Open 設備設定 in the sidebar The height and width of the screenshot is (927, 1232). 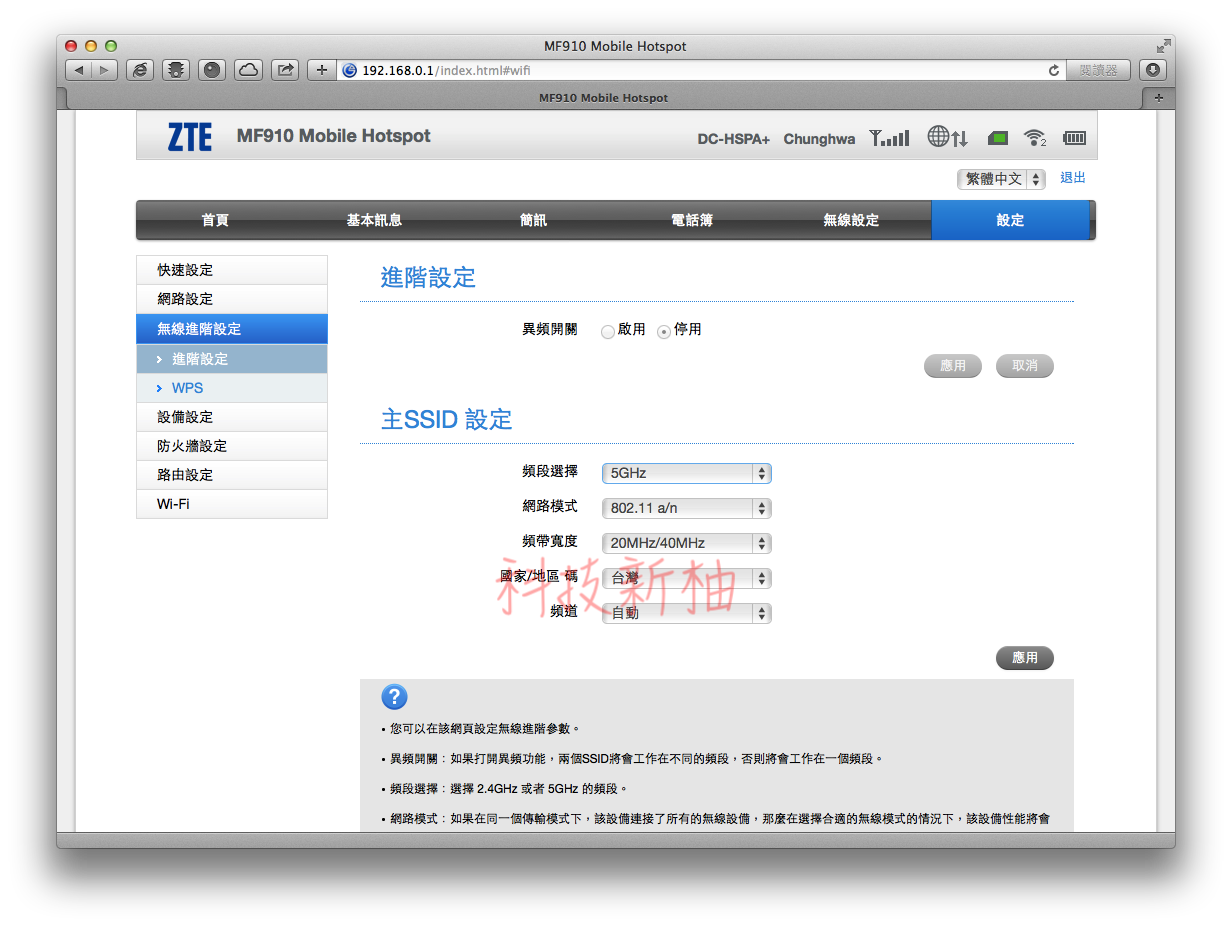coord(232,417)
